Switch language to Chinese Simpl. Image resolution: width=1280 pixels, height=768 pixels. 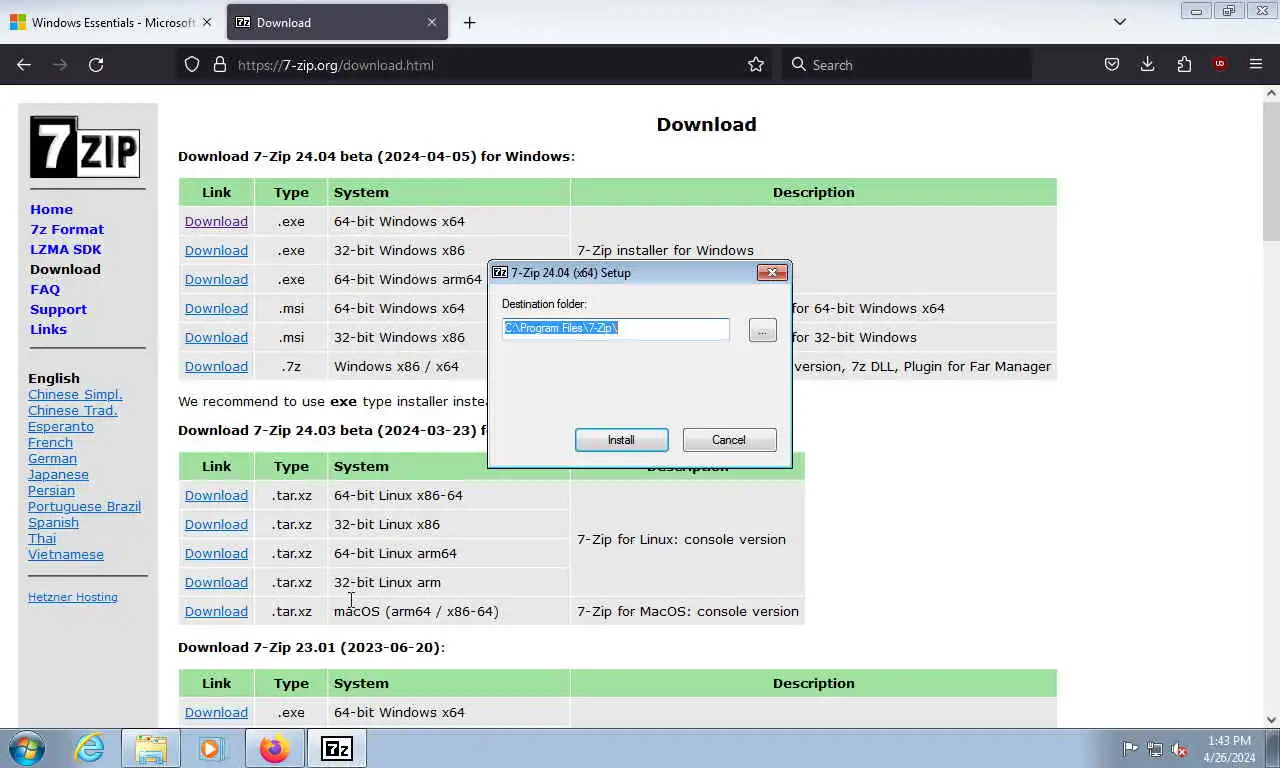point(75,394)
